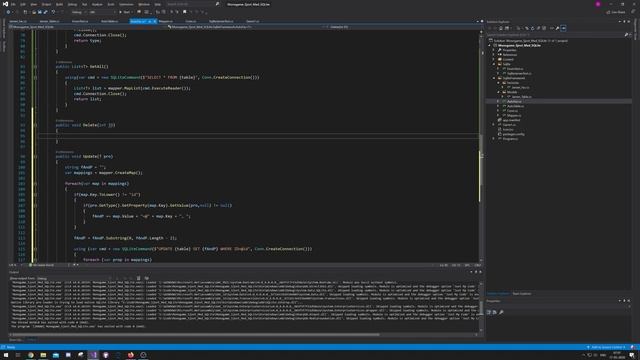Click the search magnifier icon in title bar
The width and height of the screenshot is (640, 360).
[217, 4]
